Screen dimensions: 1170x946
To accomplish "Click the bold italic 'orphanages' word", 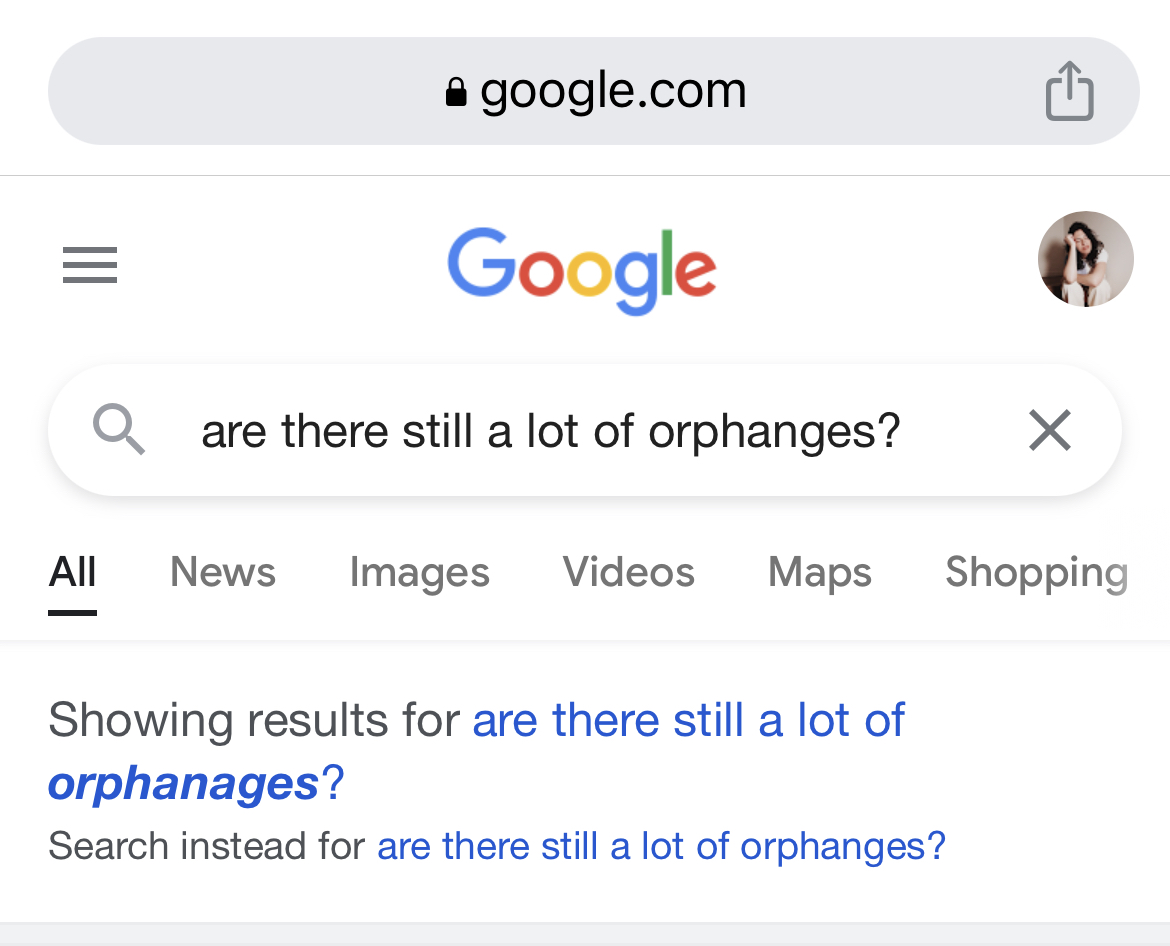I will pos(183,784).
